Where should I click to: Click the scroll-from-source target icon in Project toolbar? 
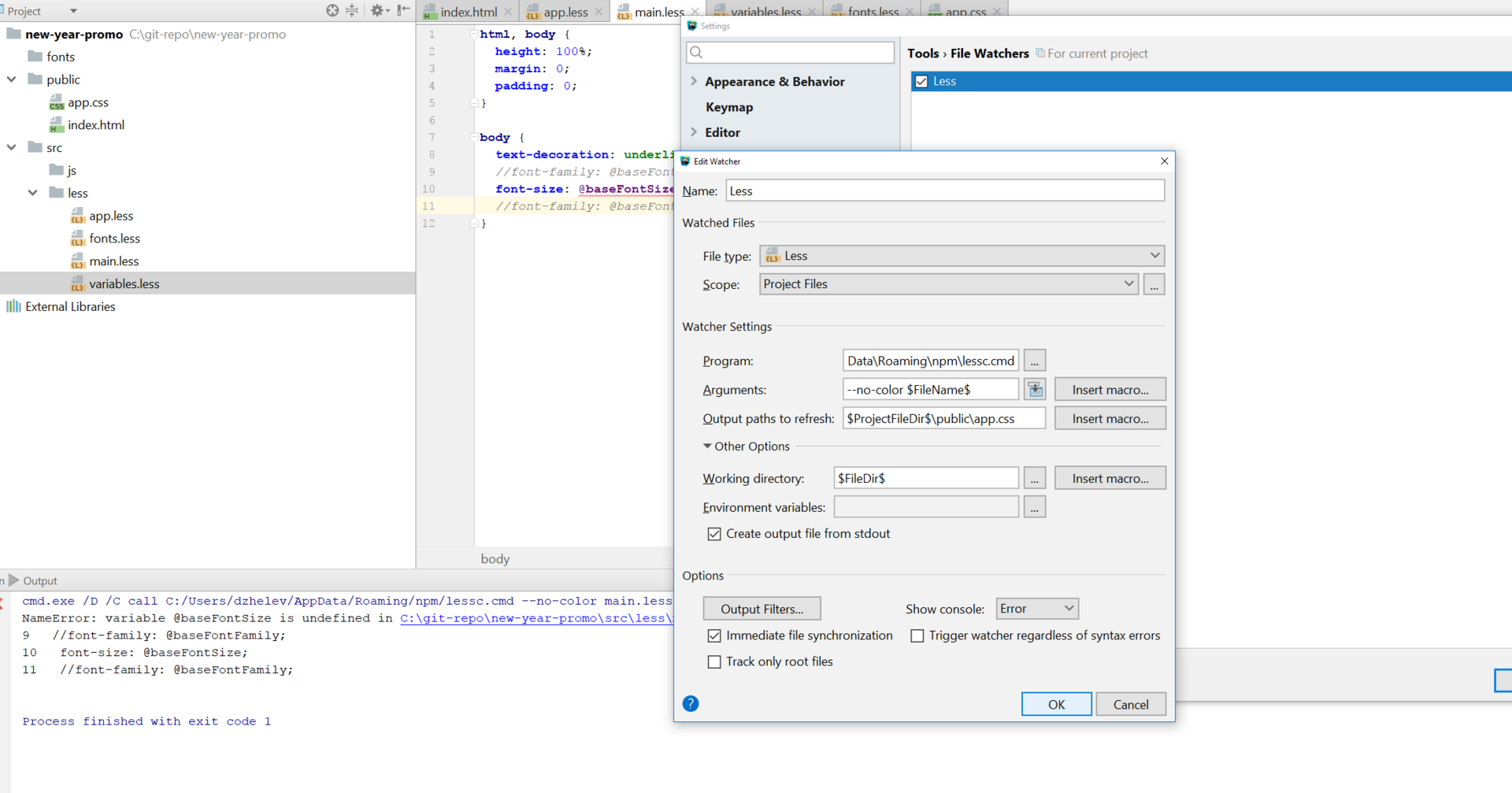pyautogui.click(x=332, y=10)
